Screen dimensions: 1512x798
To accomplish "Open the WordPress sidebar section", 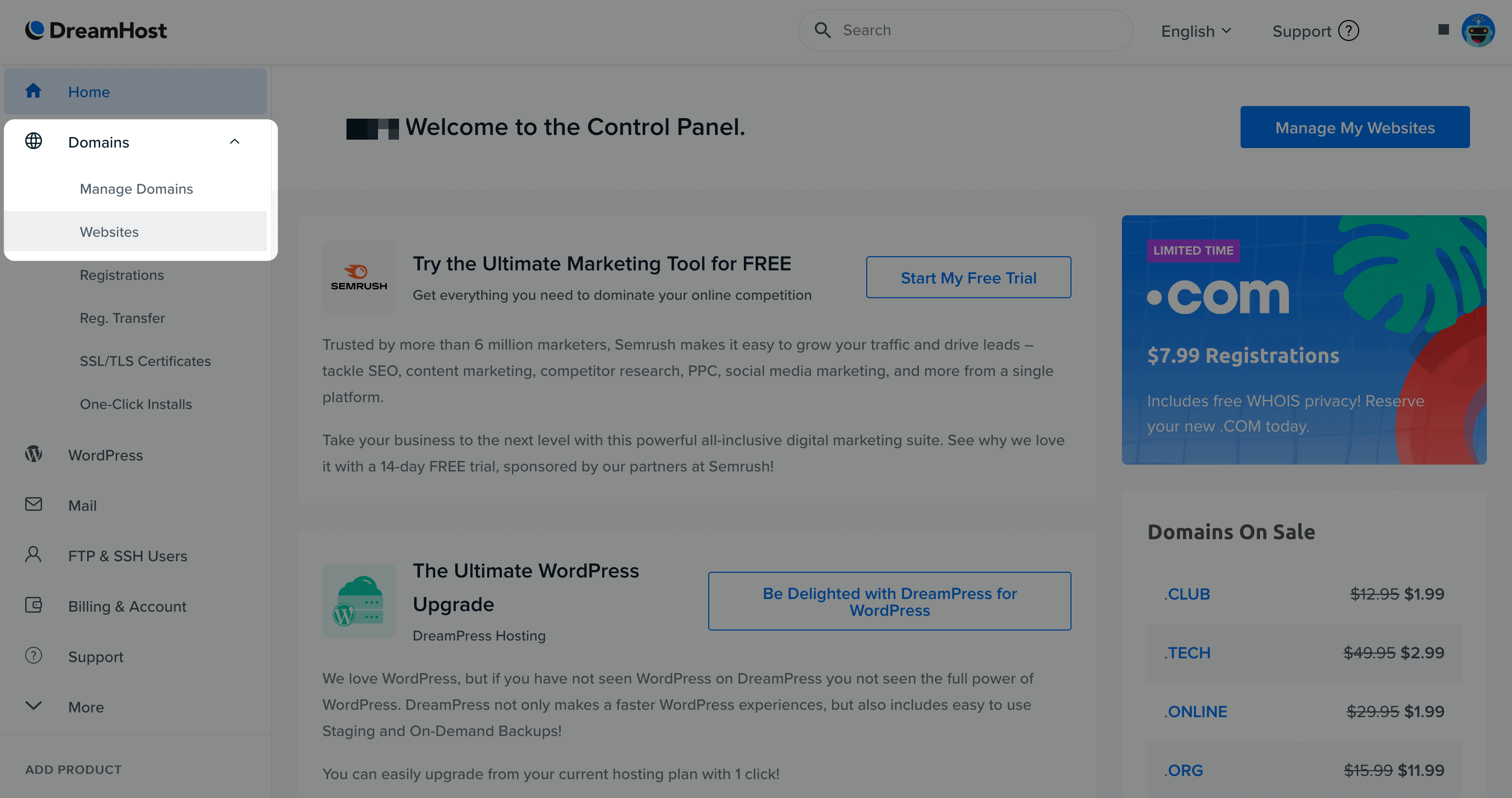I will click(105, 455).
